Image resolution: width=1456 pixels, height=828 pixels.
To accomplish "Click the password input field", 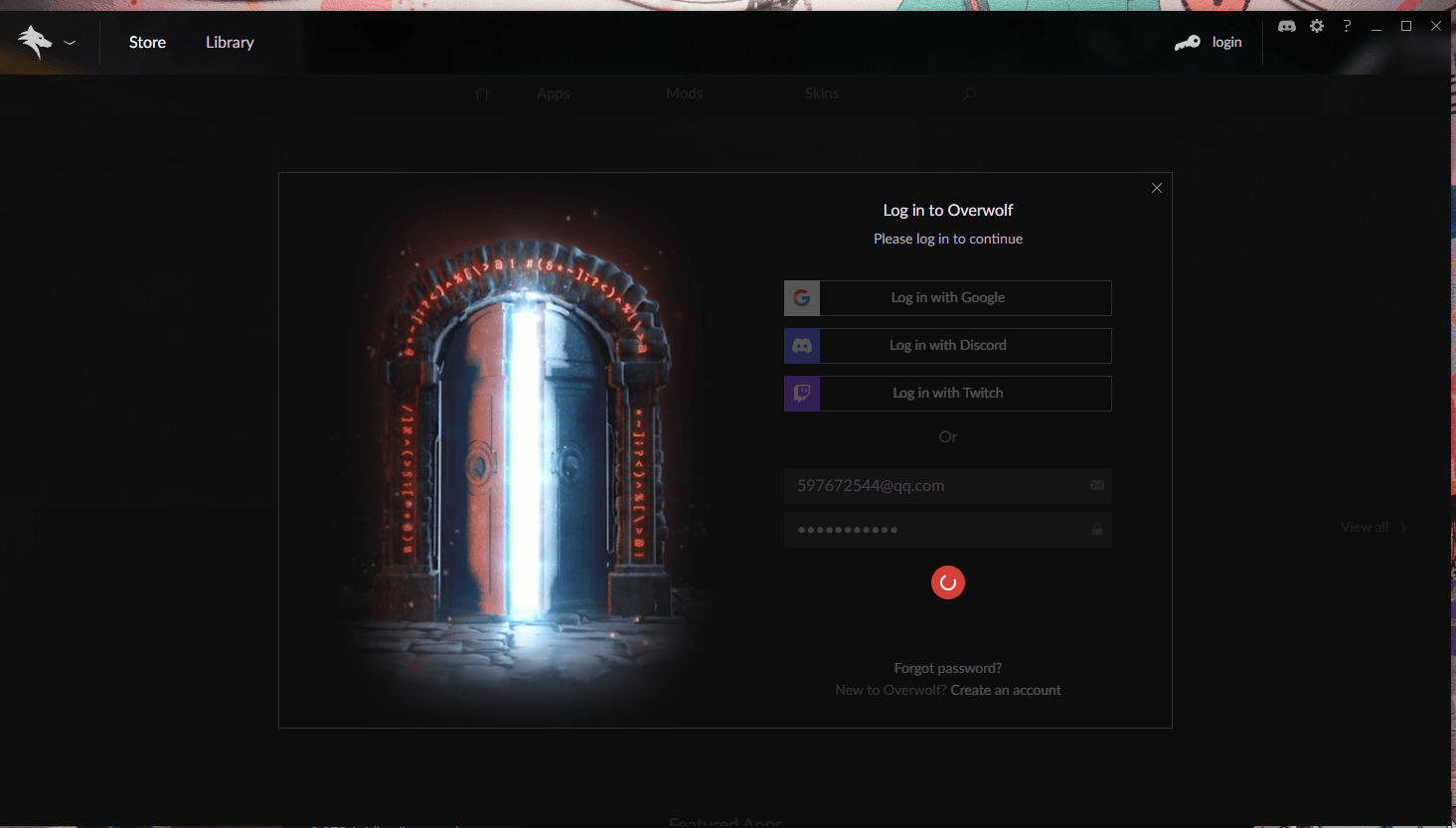I will [934, 530].
